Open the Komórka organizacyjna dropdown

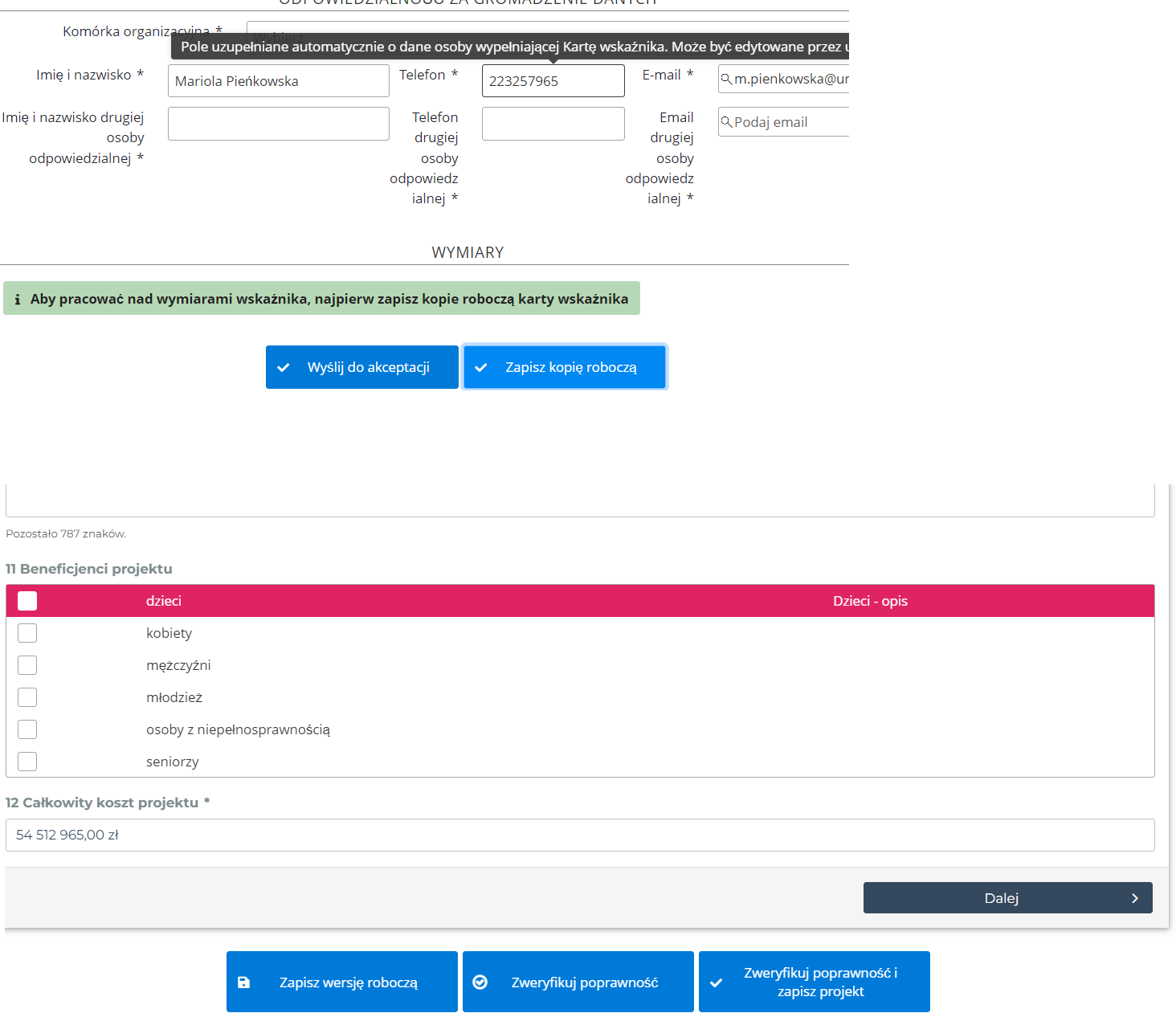coord(546,27)
